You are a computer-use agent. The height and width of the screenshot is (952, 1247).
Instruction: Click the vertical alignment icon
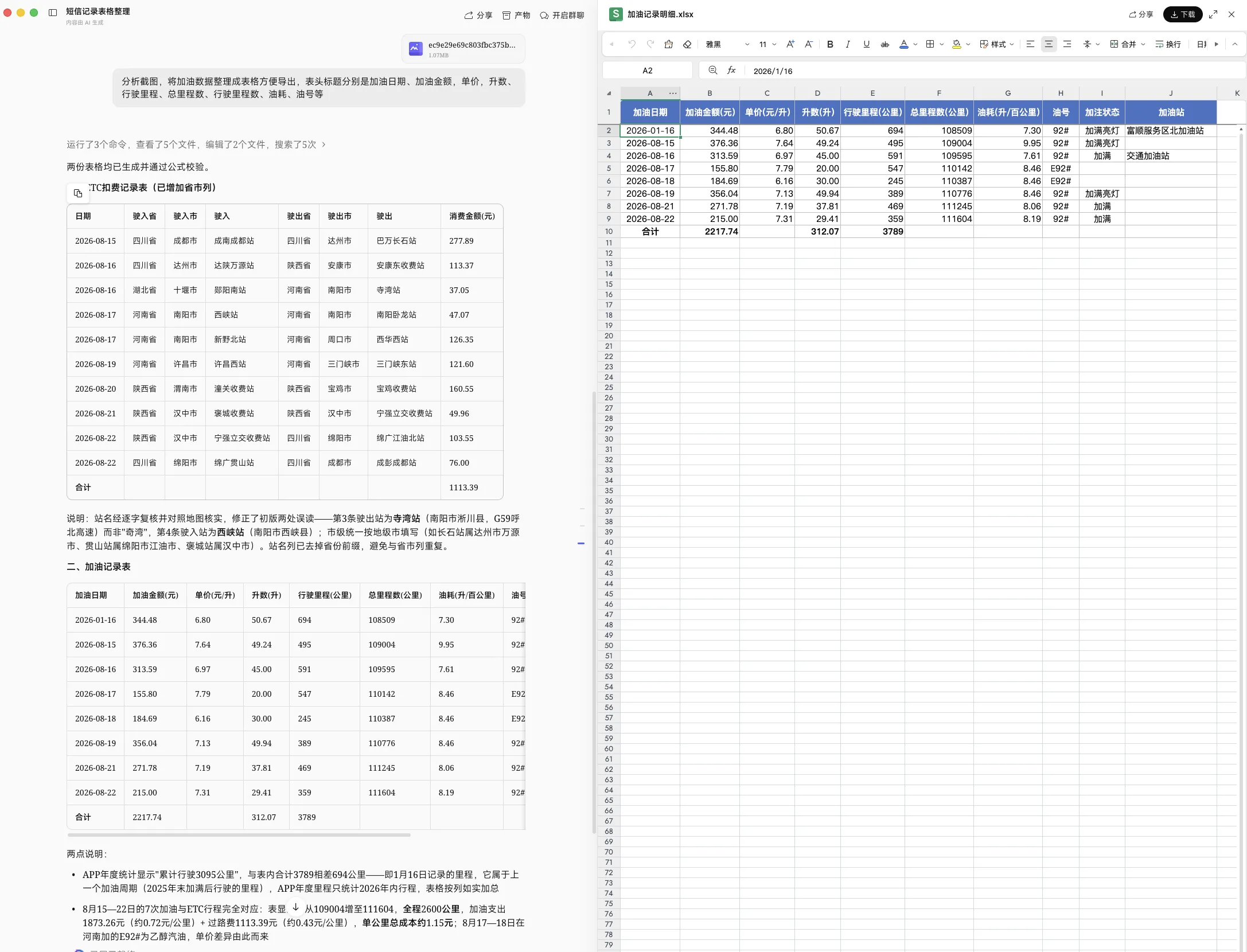pos(1087,44)
